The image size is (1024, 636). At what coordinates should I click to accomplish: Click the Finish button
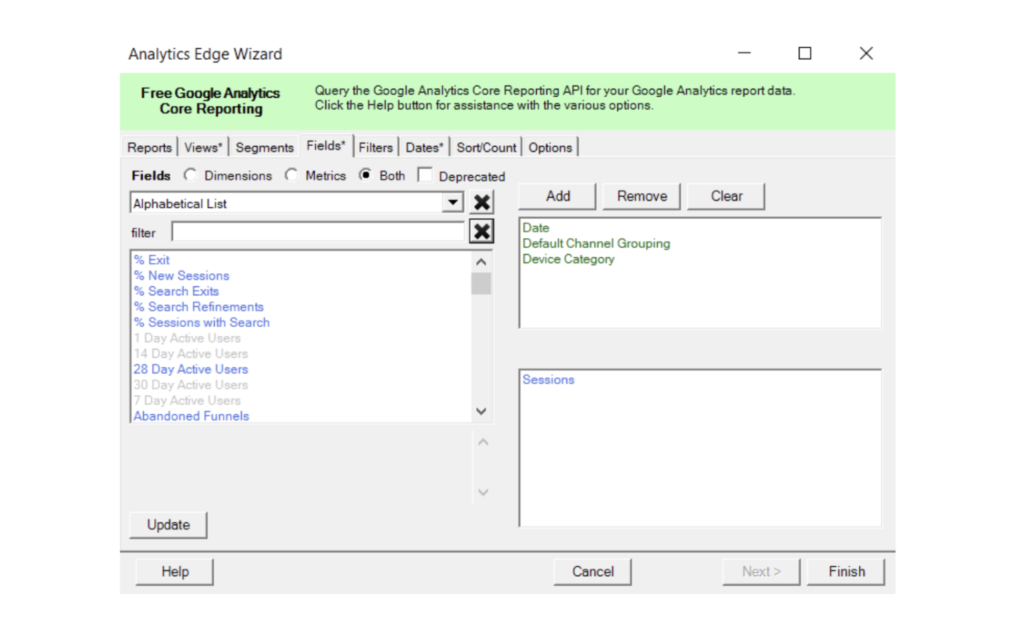tap(846, 571)
